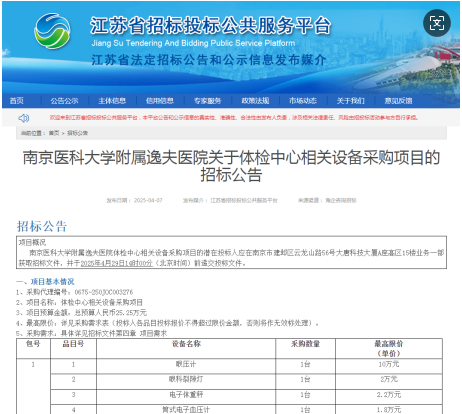Viewport: 462px width, 414px height.
Task: Select the 政策法规 menu item
Action: 255,101
